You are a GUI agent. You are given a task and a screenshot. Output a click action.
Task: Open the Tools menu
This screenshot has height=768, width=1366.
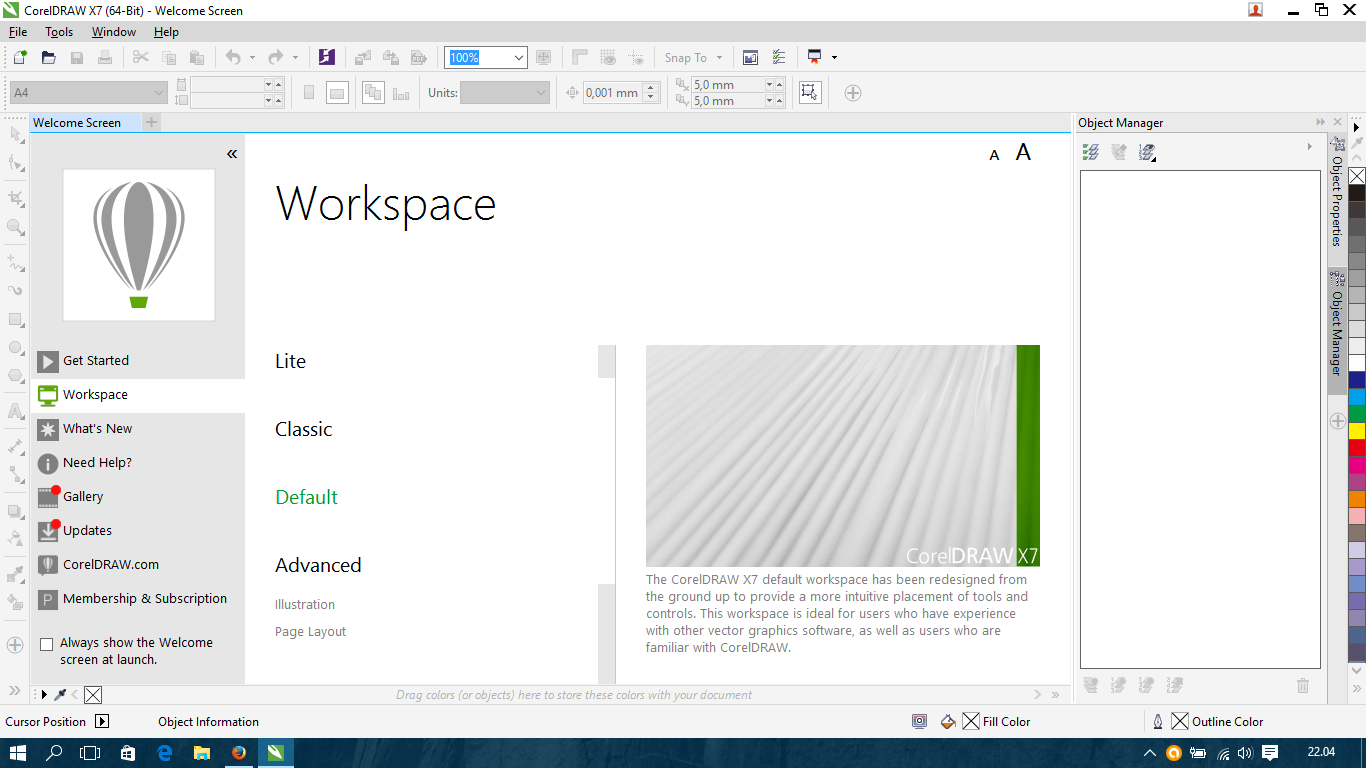click(59, 32)
